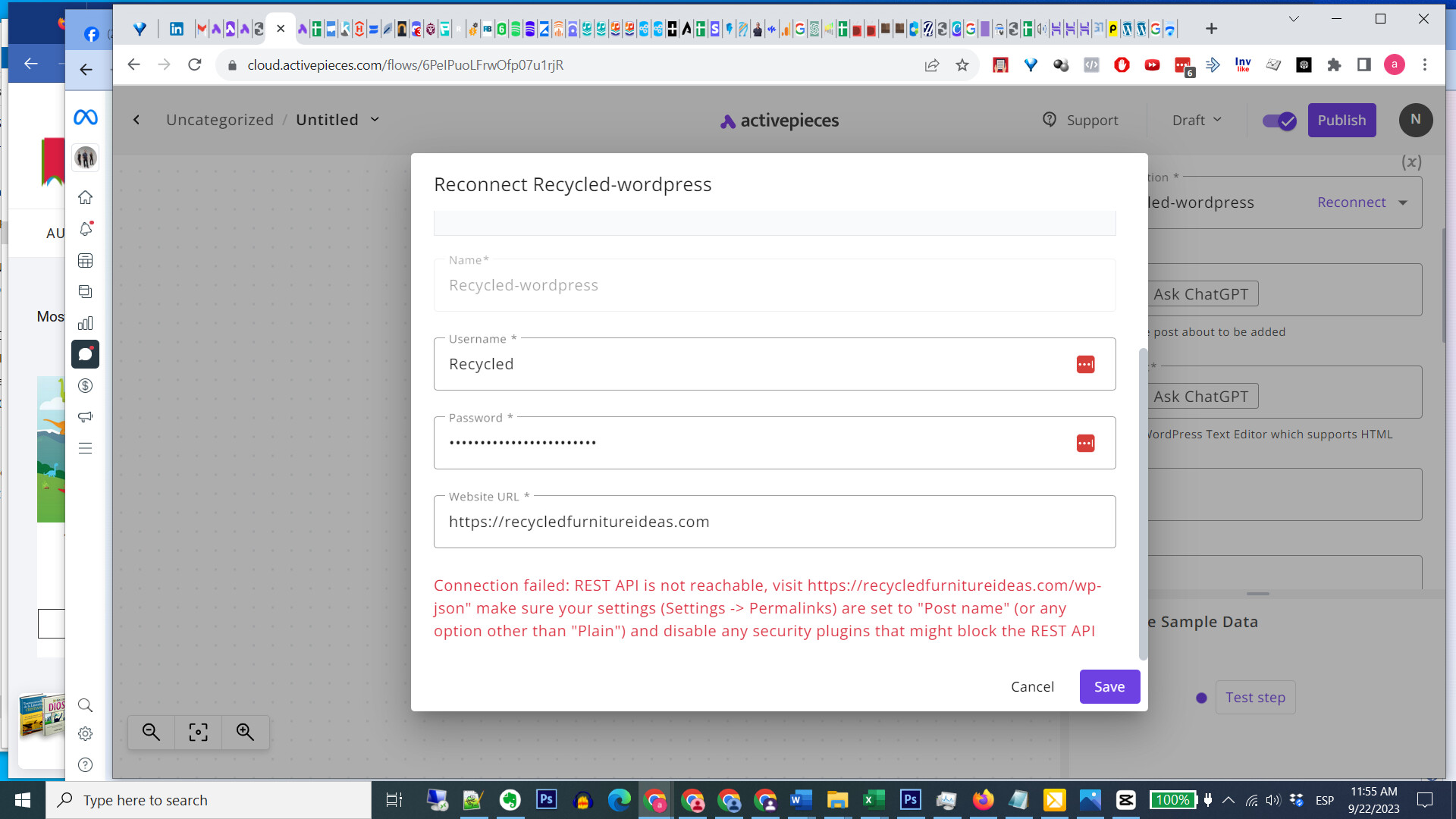Bookmark this page with the star icon

962,65
